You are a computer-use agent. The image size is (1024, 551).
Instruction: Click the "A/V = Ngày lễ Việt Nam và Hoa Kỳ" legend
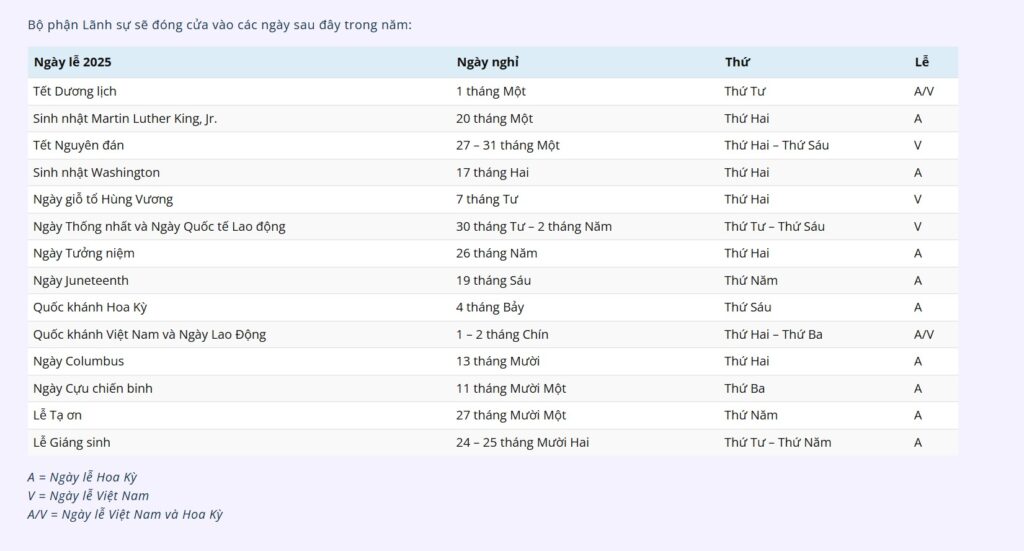125,514
